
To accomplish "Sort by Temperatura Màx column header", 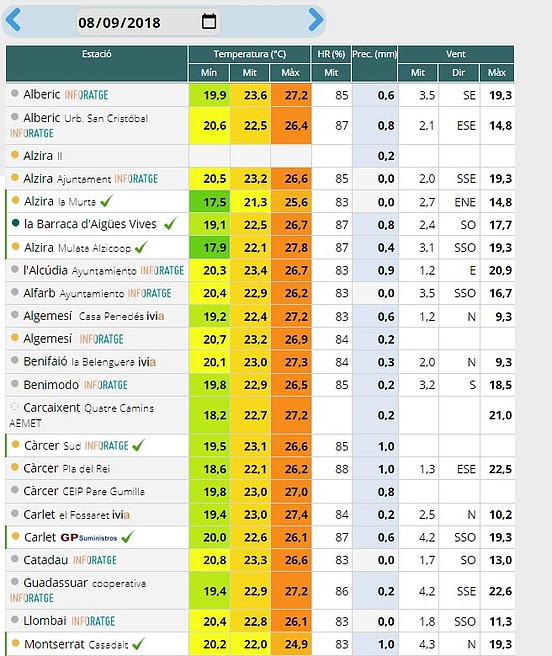I will (x=290, y=73).
